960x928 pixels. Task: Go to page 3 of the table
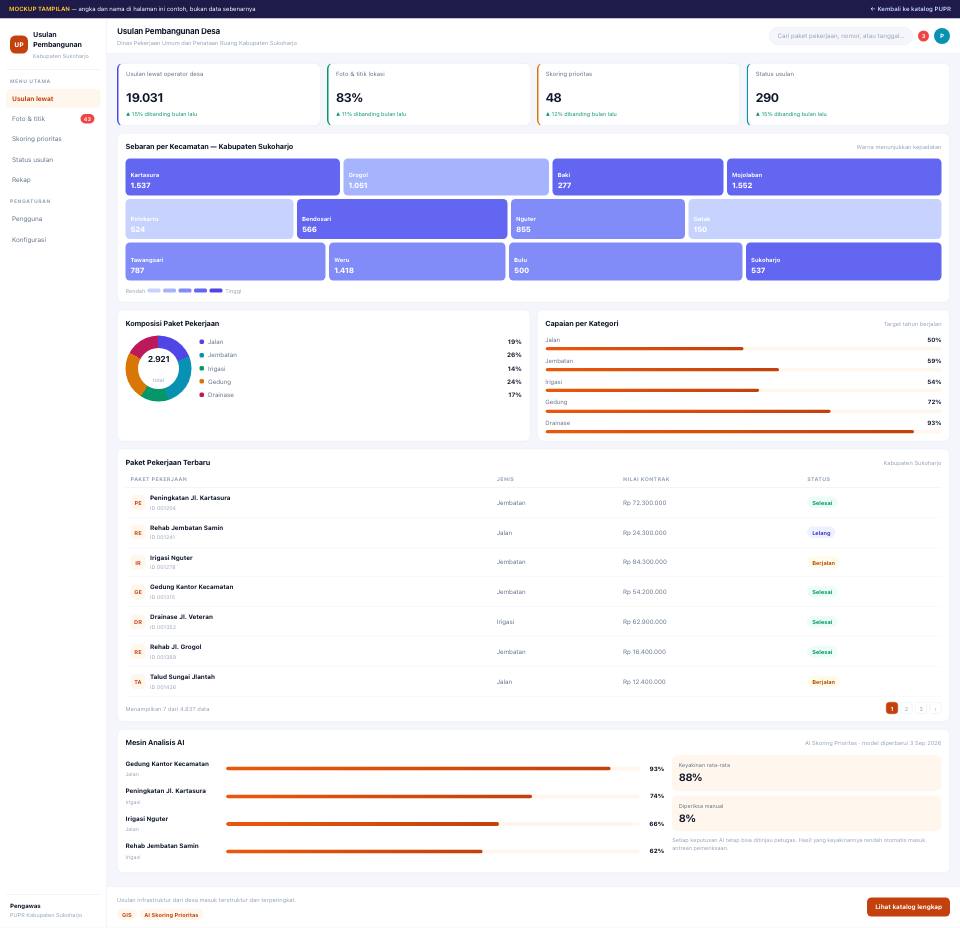(921, 709)
